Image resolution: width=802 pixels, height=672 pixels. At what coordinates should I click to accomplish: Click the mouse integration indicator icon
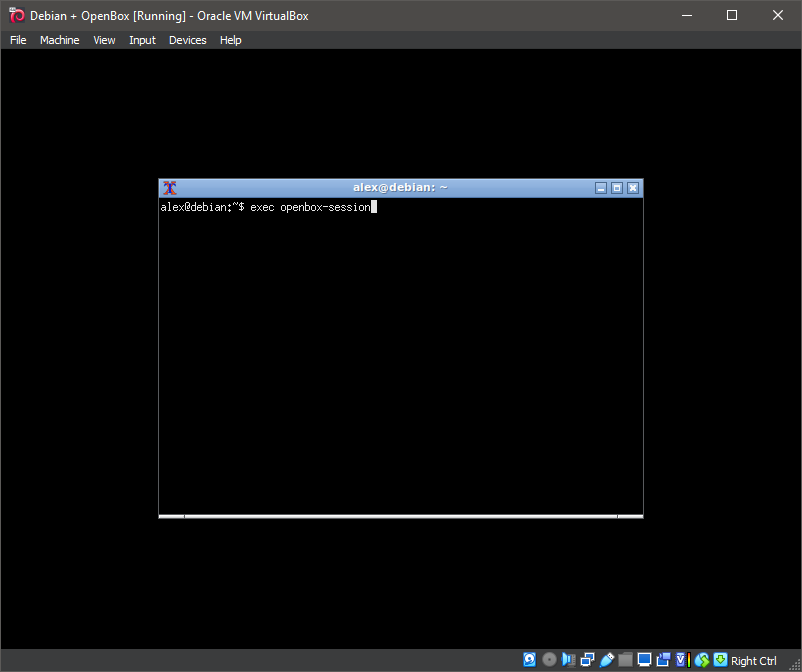[x=701, y=660]
